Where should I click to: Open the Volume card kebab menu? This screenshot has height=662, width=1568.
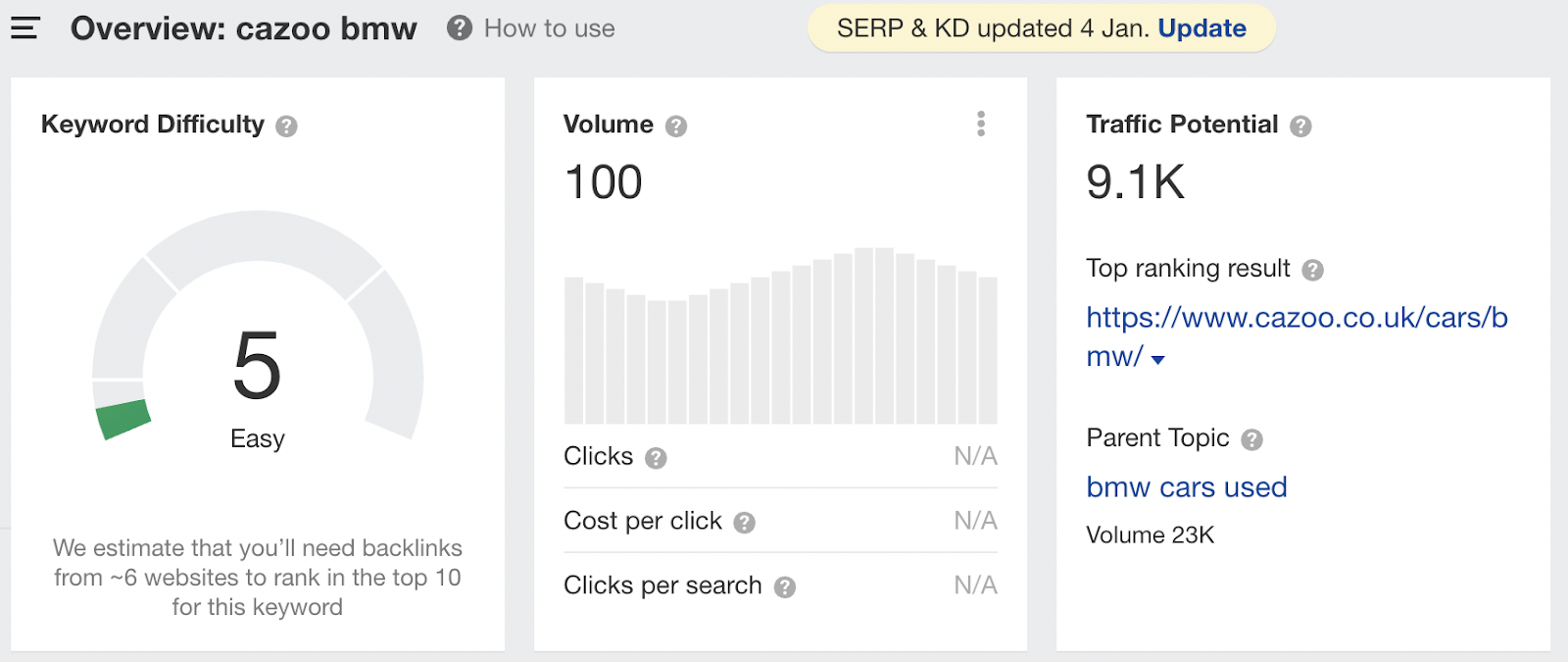click(981, 124)
